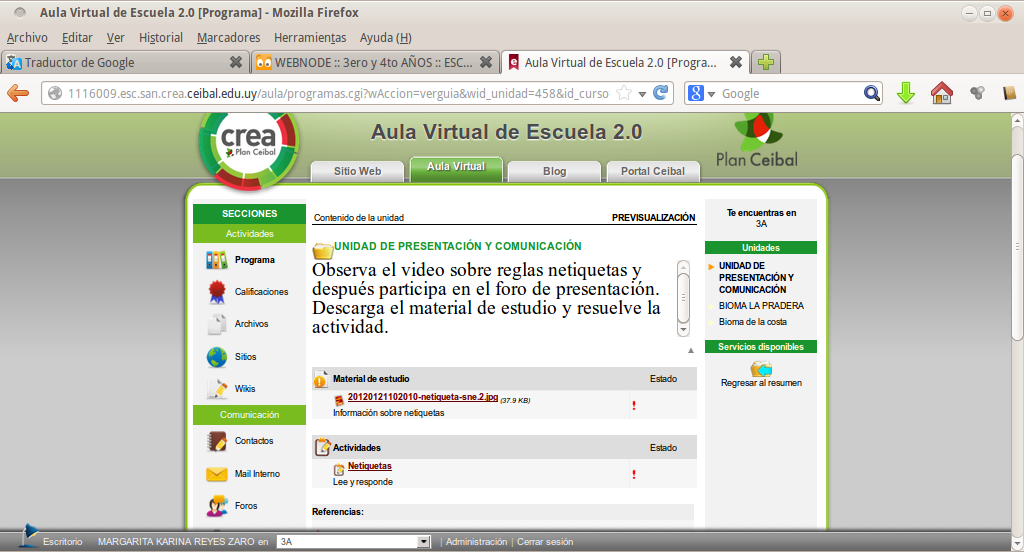
Task: Switch to the Blog tab
Action: [x=554, y=171]
